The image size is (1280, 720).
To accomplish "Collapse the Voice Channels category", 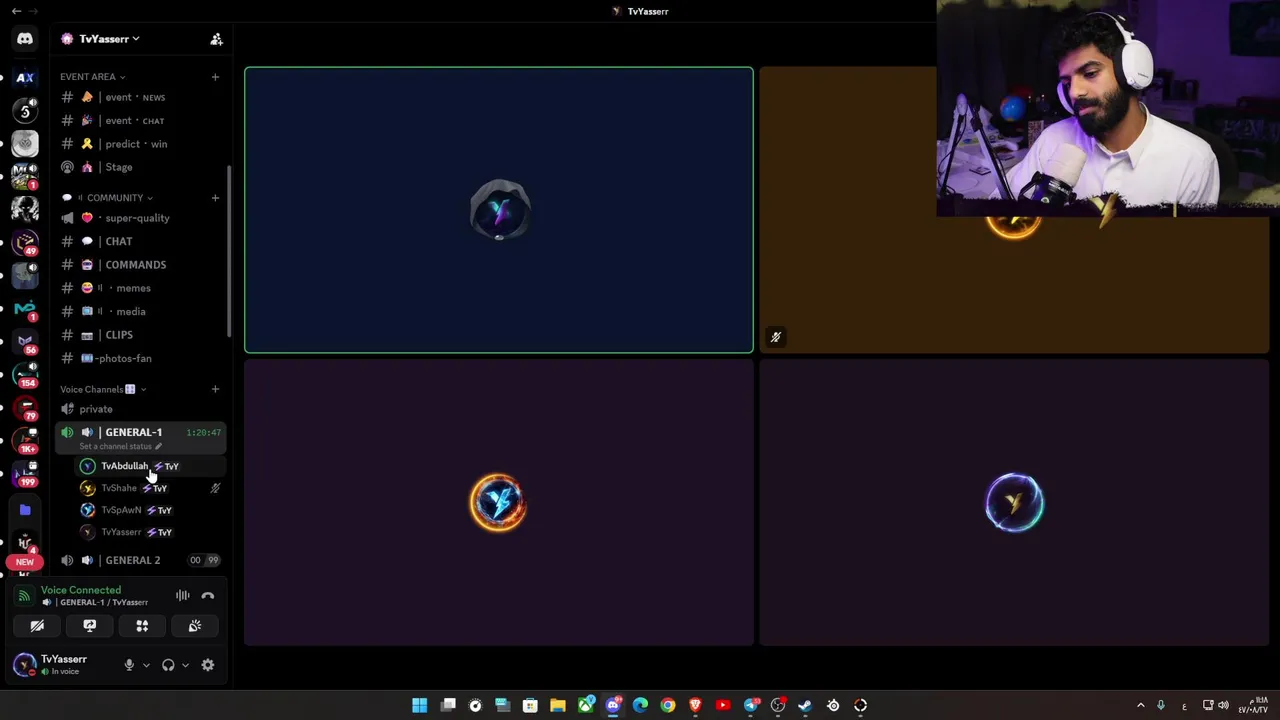I will tap(103, 389).
